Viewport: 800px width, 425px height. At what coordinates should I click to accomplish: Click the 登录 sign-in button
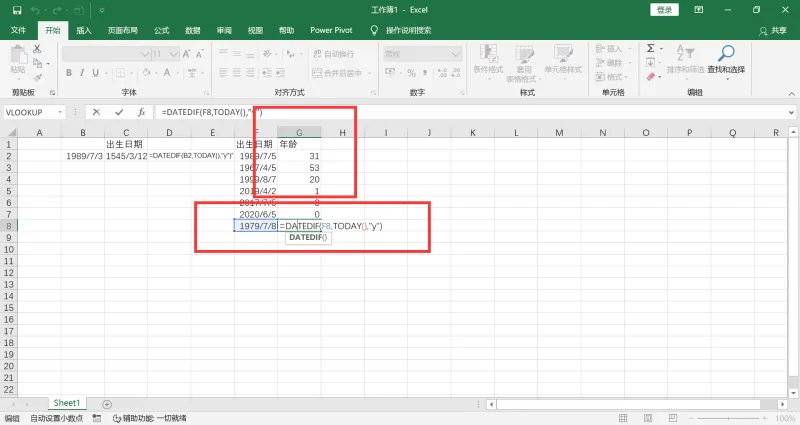point(664,10)
